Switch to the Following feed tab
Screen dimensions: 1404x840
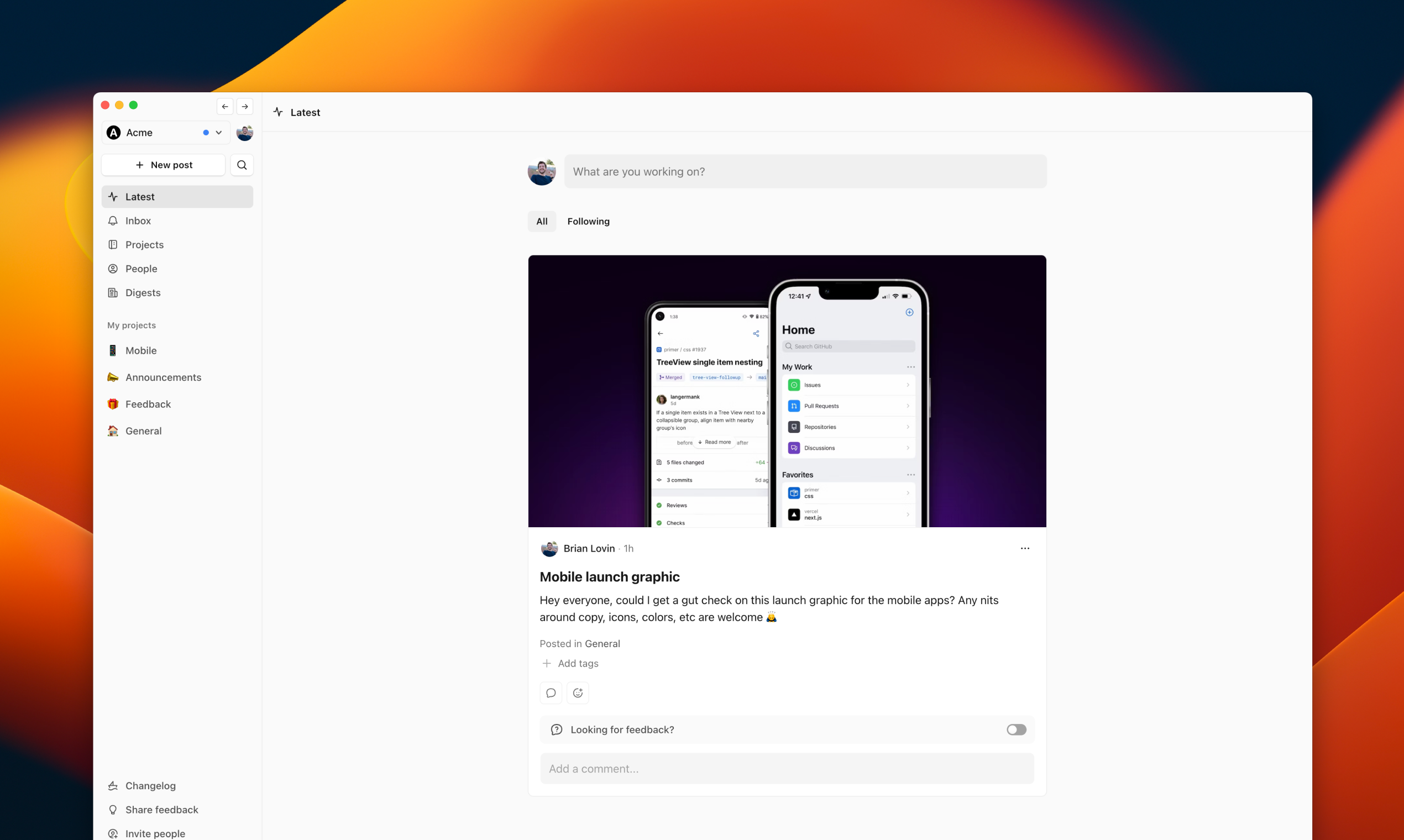tap(588, 221)
